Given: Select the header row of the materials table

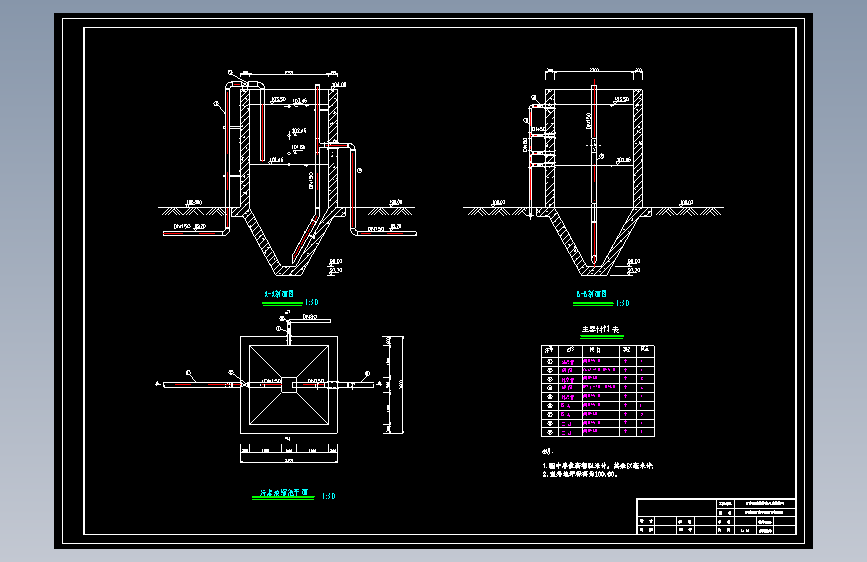Looking at the screenshot, I should [598, 350].
